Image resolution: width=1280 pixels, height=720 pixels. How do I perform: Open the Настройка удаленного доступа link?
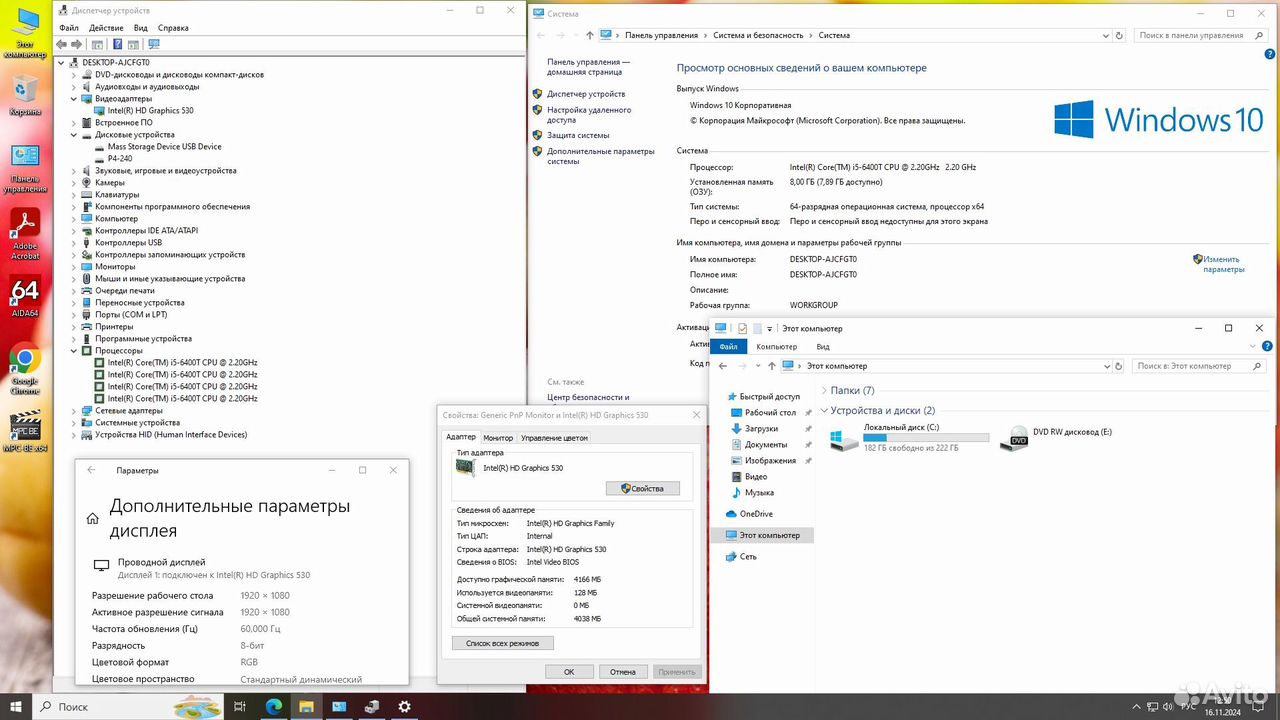click(589, 115)
